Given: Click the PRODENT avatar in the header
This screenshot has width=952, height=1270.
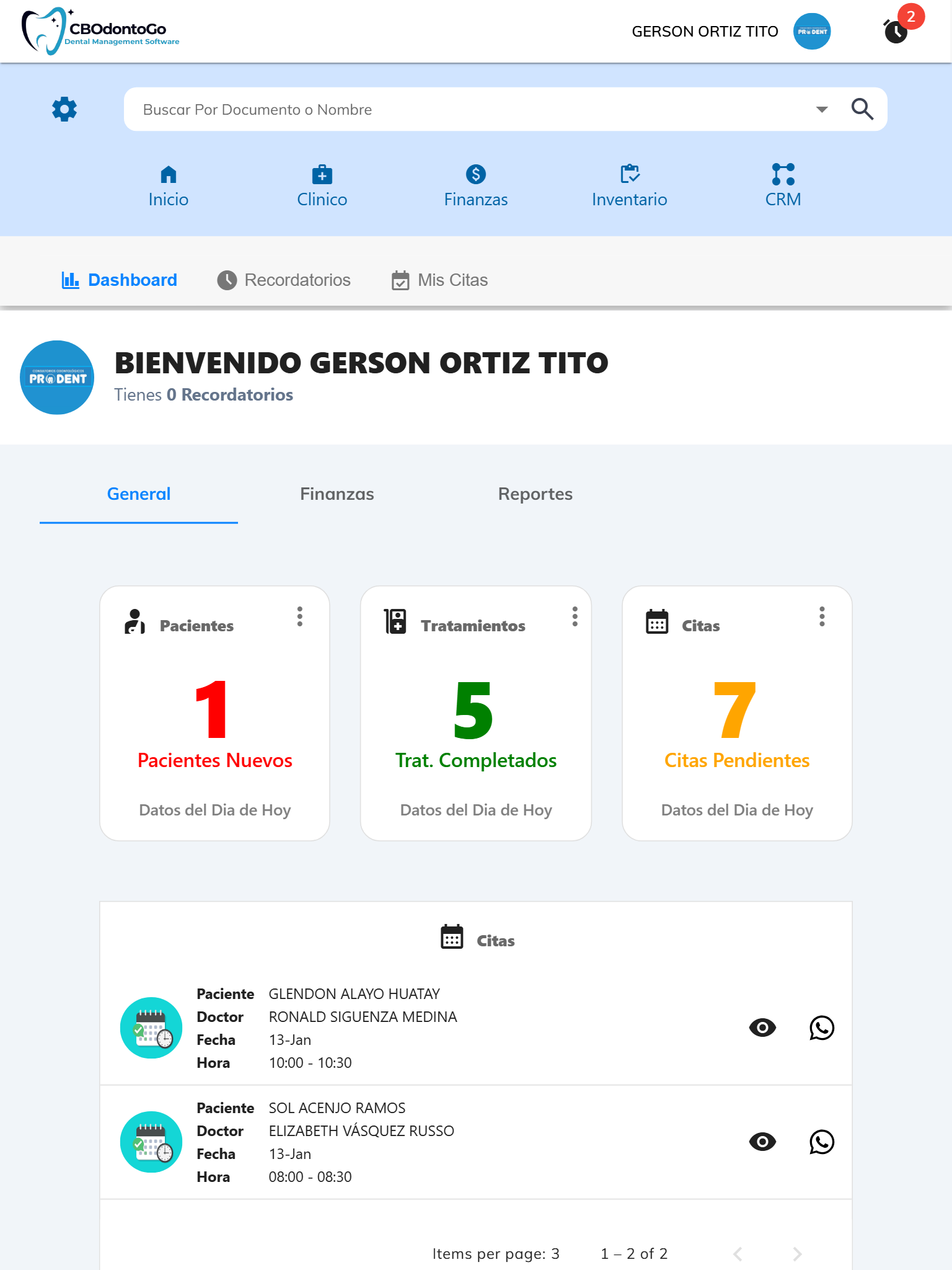Looking at the screenshot, I should 812,31.
